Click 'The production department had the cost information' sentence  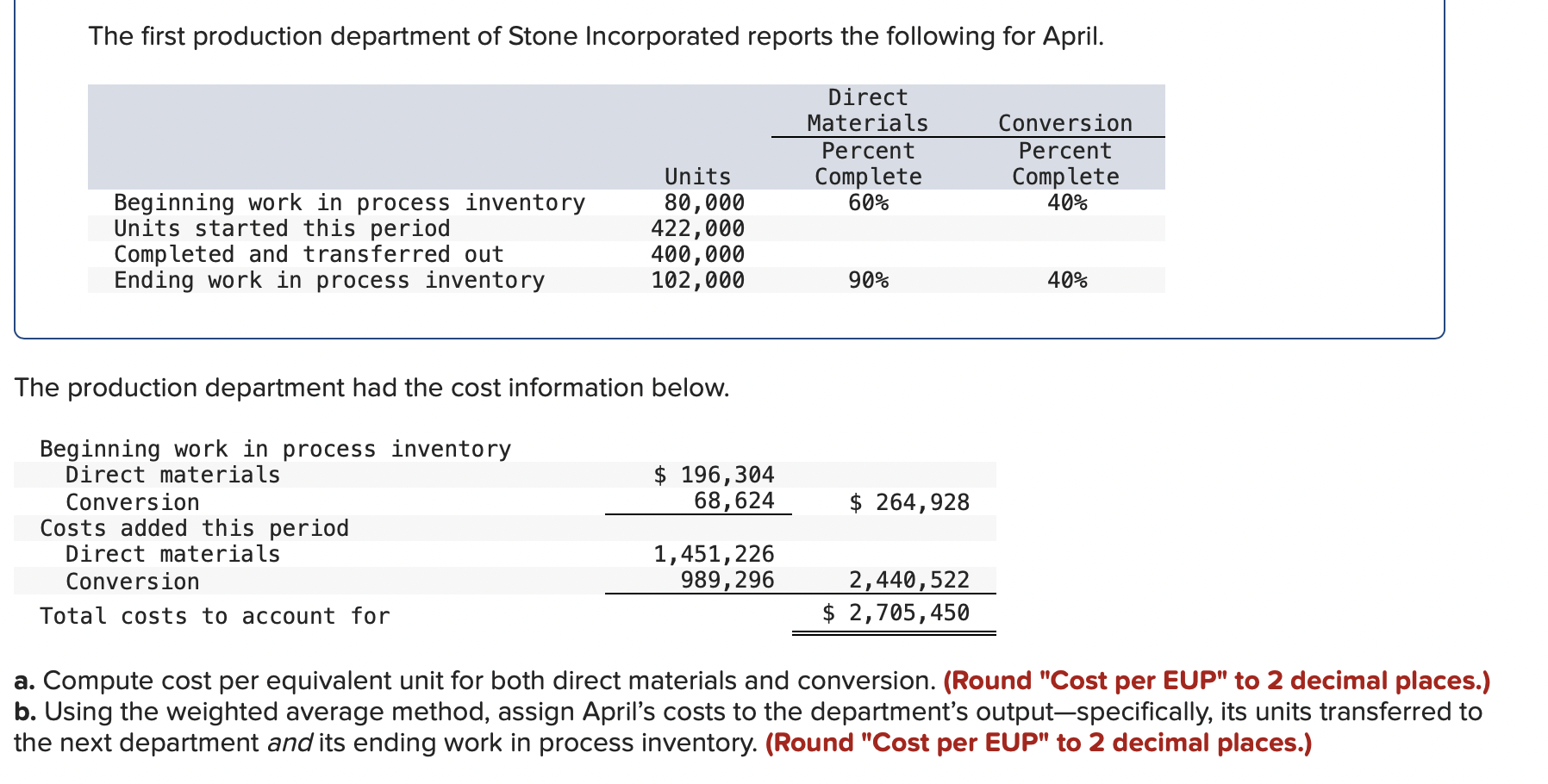coord(371,388)
